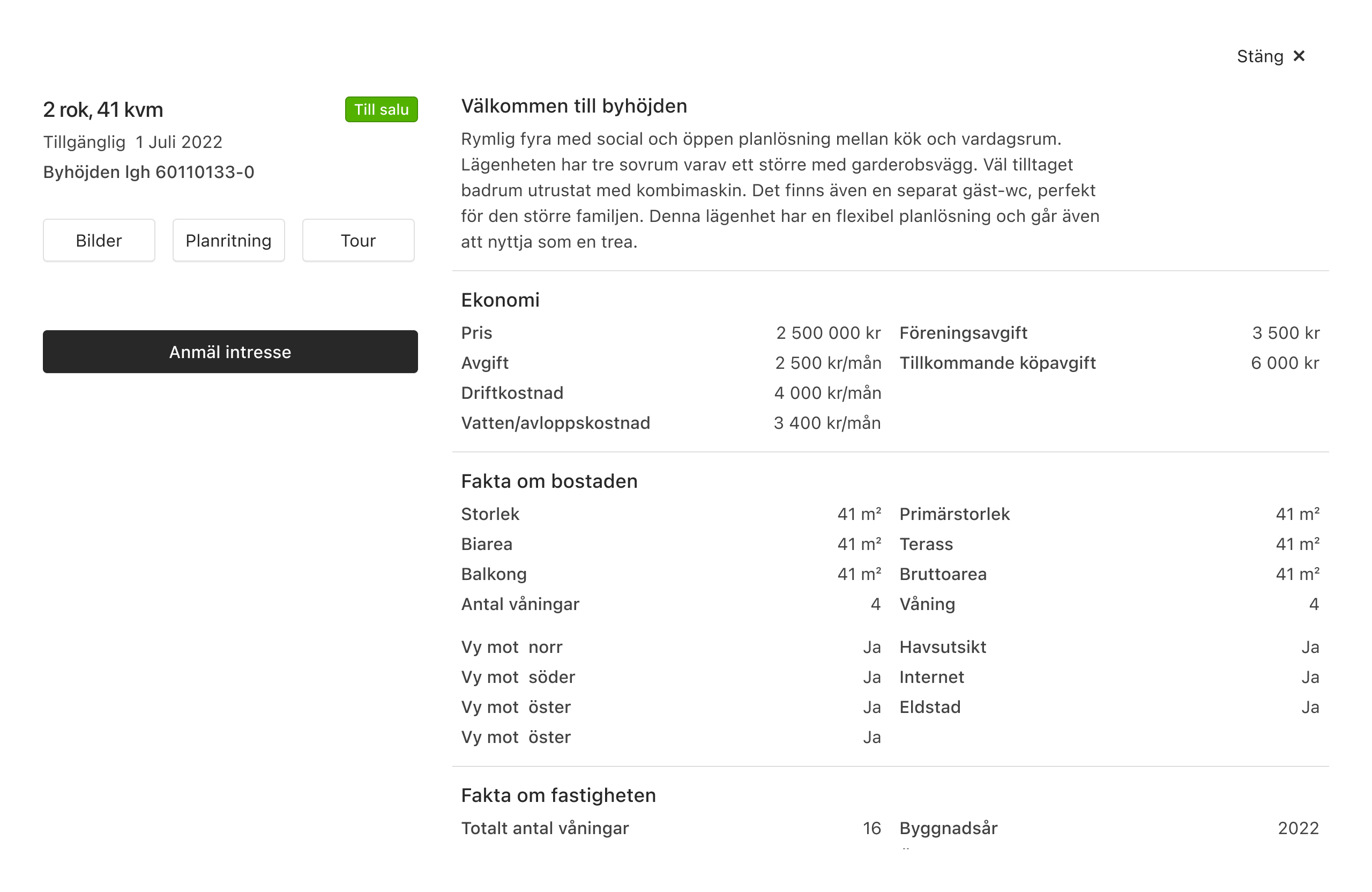Click the Pris value 2 500 000 kr
The image size is (1372, 892).
828,333
